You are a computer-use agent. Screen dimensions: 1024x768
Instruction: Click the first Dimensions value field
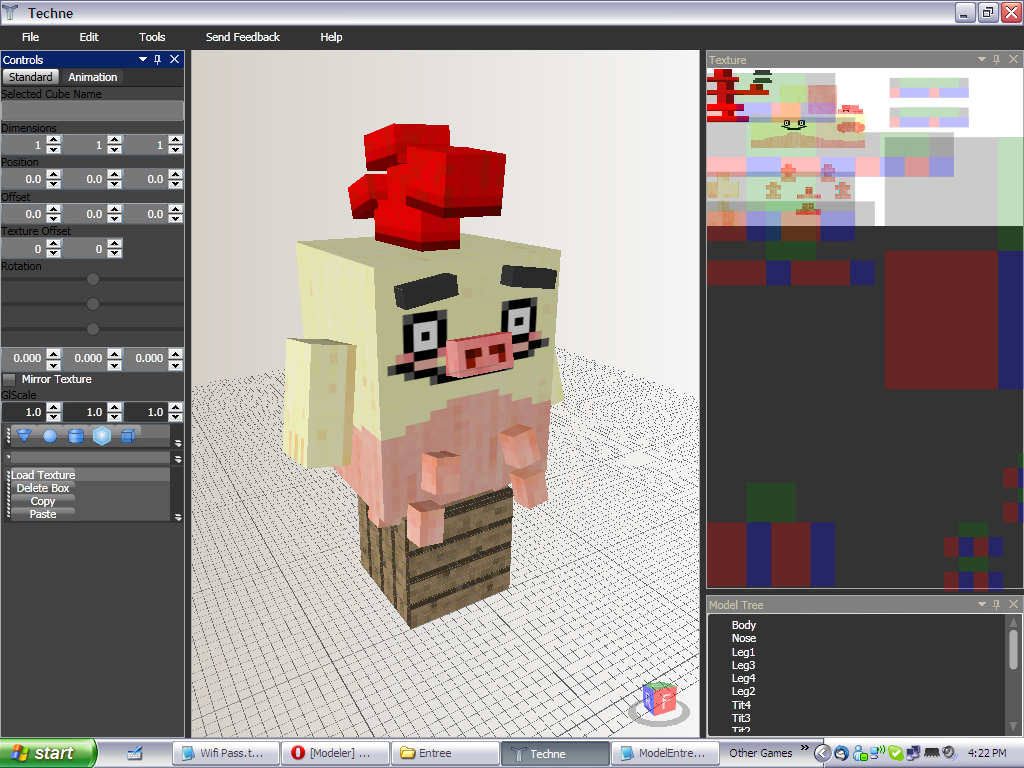[24, 144]
